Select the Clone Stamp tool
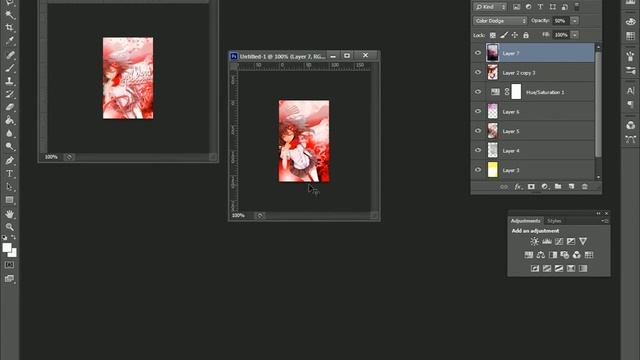Screen dimensions: 640x360 point(9,81)
